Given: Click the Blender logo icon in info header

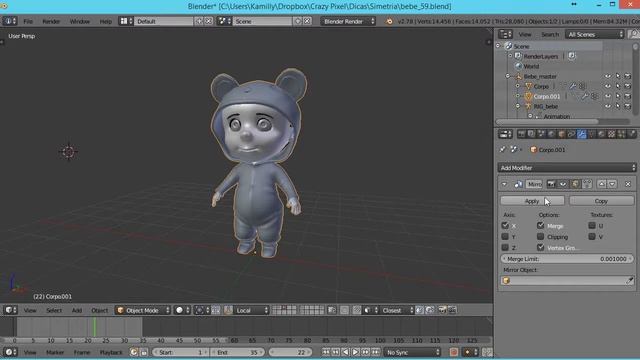Looking at the screenshot, I should (389, 21).
